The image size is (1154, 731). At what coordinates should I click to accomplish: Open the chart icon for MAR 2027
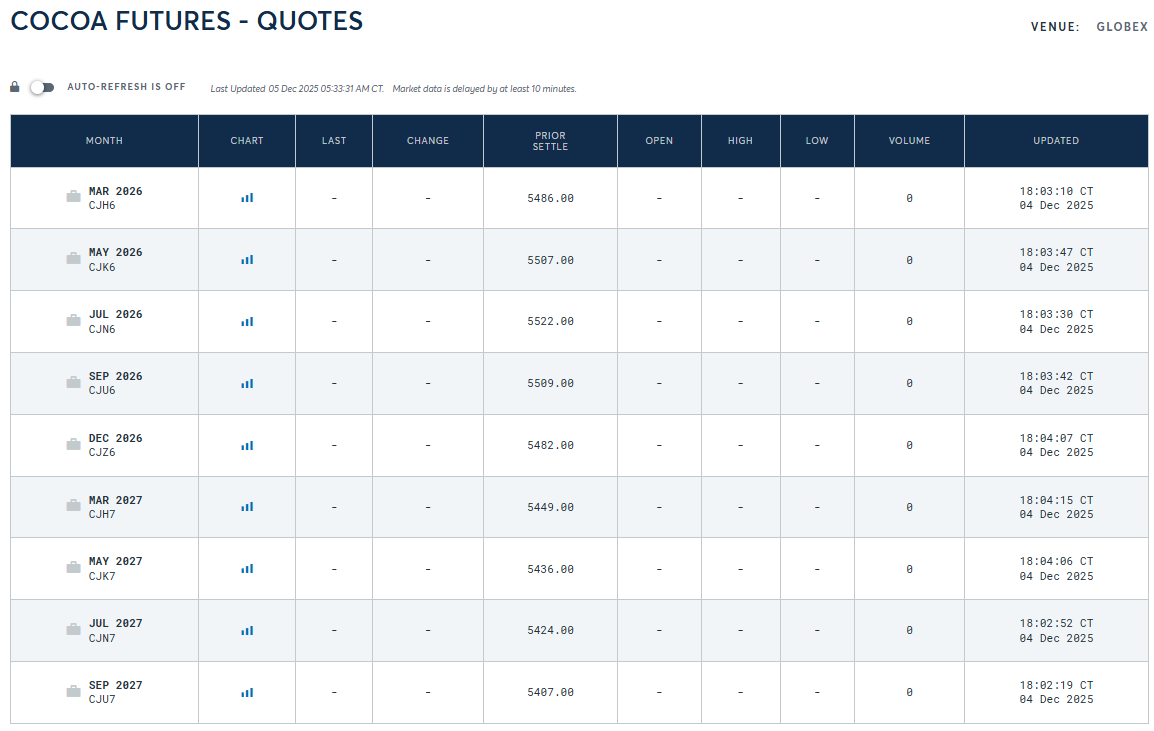[247, 506]
